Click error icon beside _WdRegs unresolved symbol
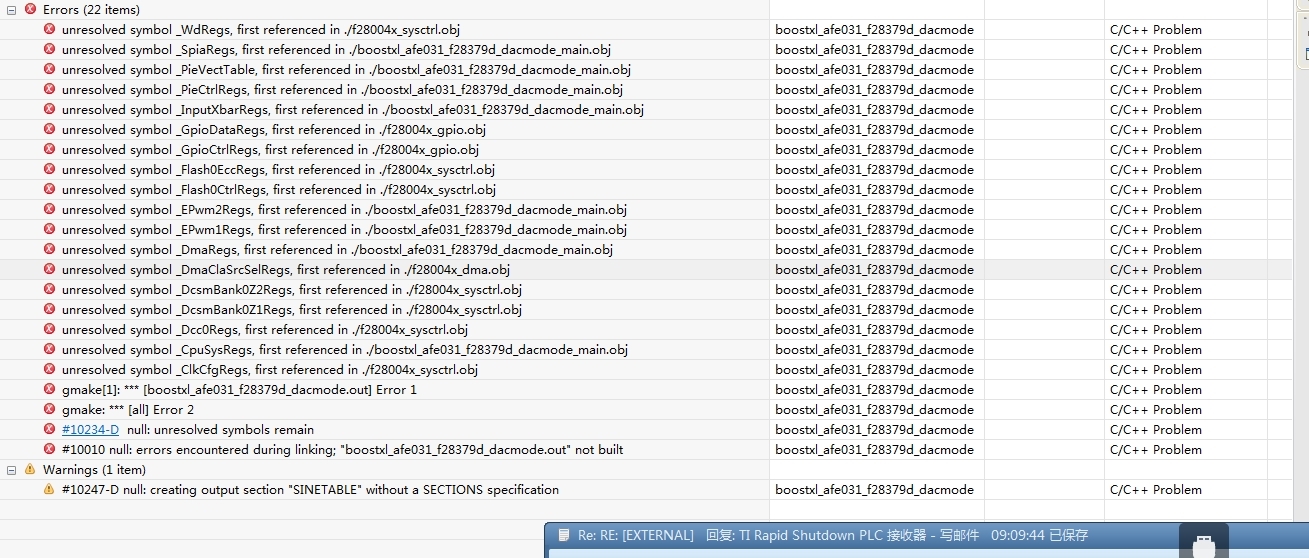The width and height of the screenshot is (1309, 558). click(49, 29)
